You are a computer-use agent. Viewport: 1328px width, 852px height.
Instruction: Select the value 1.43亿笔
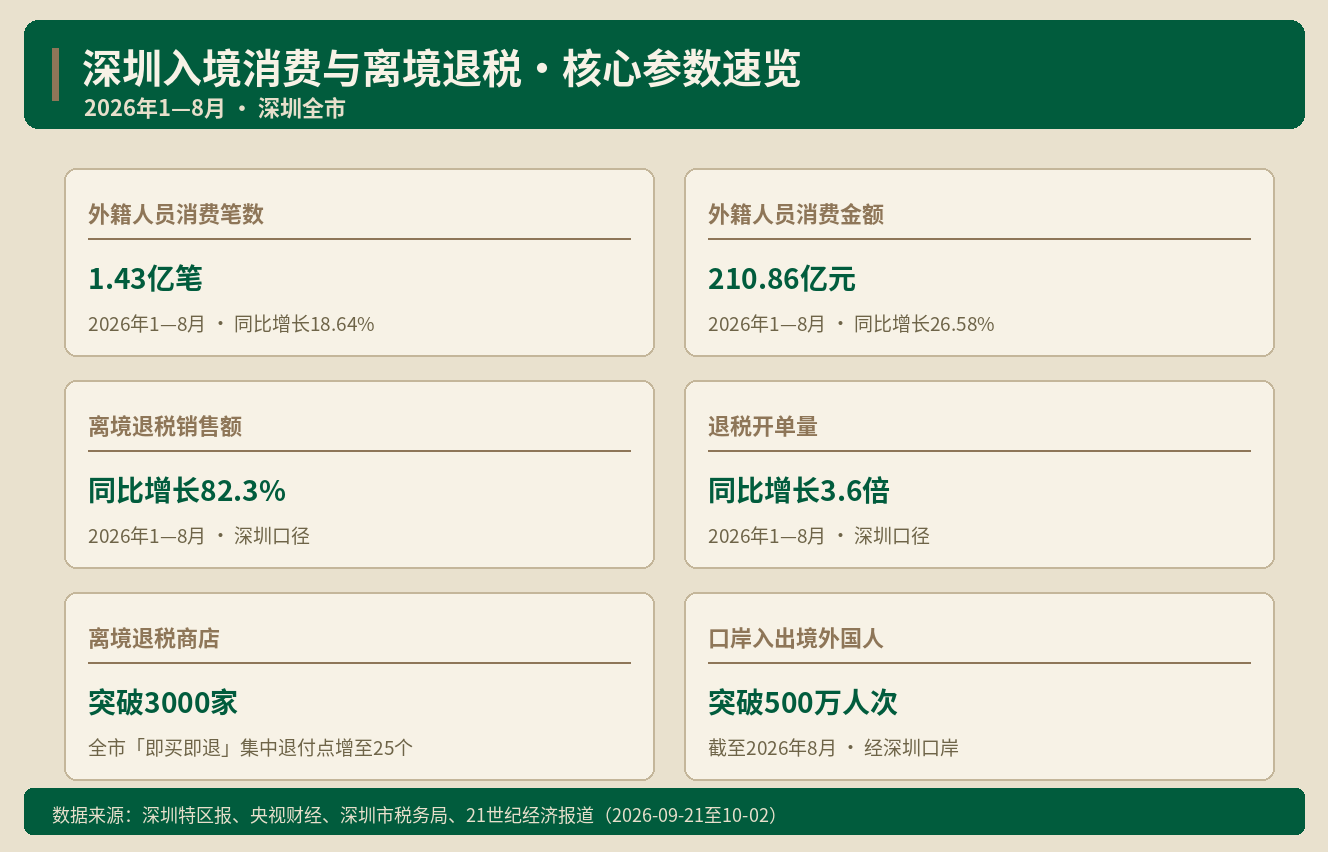[145, 279]
